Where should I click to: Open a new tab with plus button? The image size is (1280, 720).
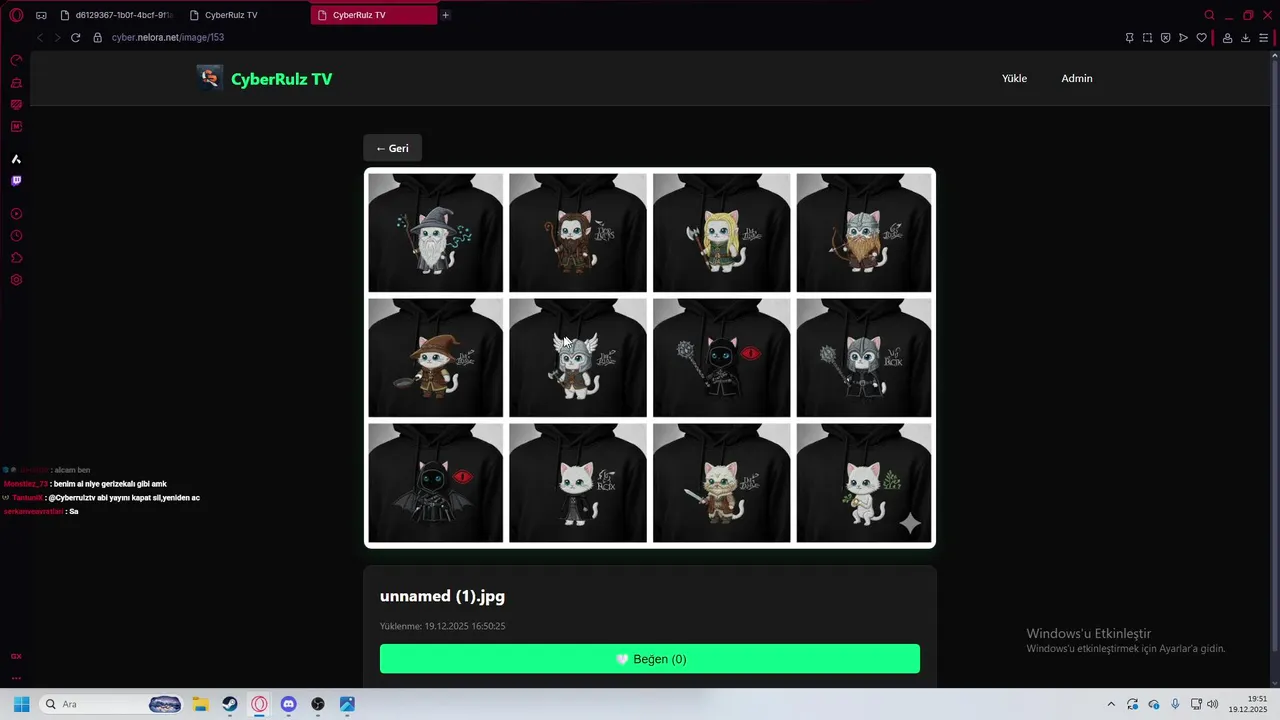pos(445,15)
